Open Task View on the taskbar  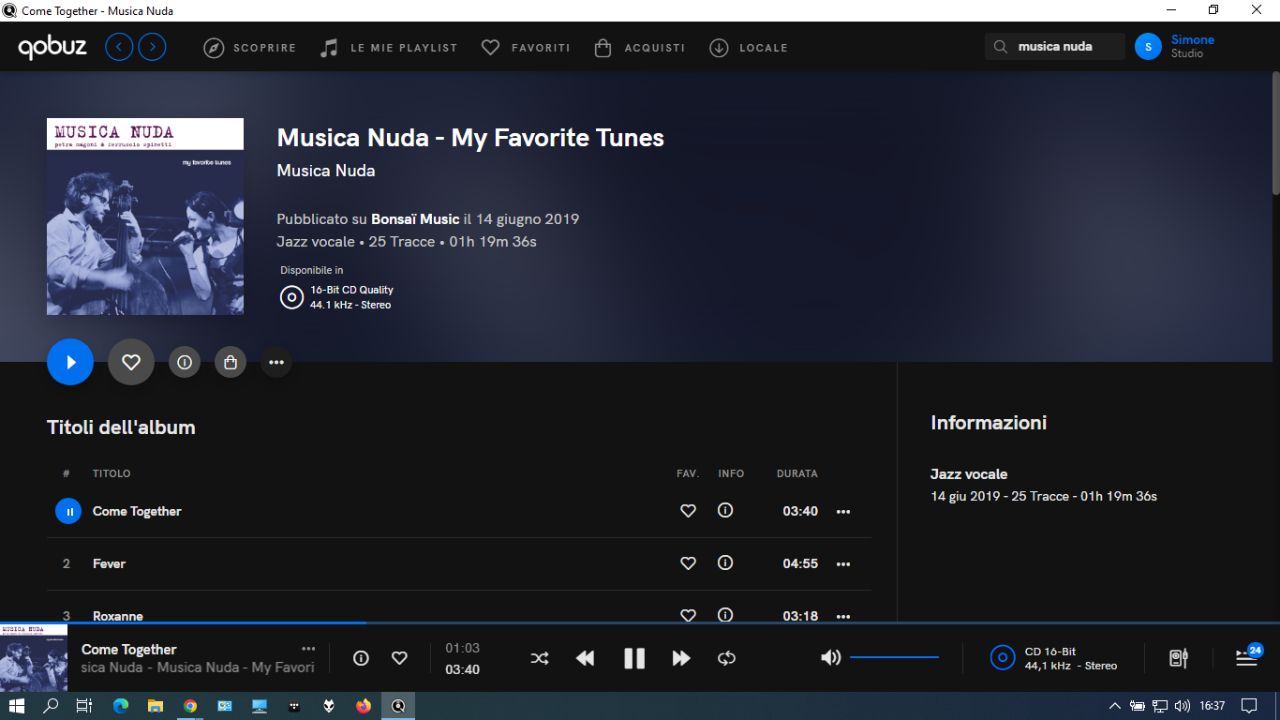[84, 706]
